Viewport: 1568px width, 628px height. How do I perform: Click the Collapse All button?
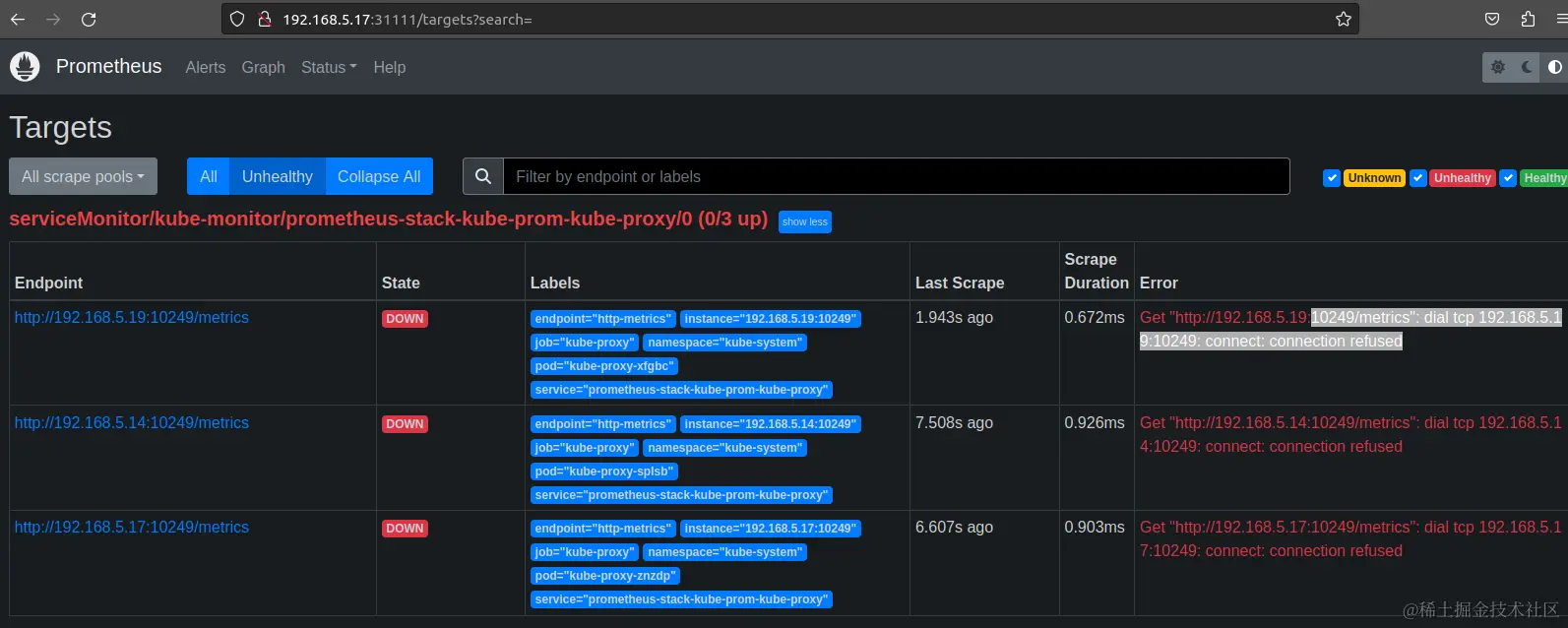pos(379,176)
